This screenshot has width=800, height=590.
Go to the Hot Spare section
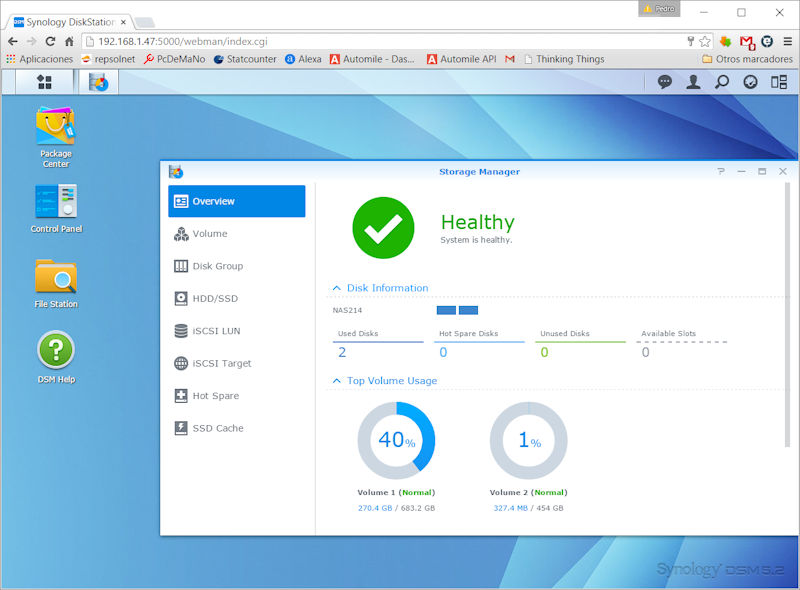click(x=237, y=396)
